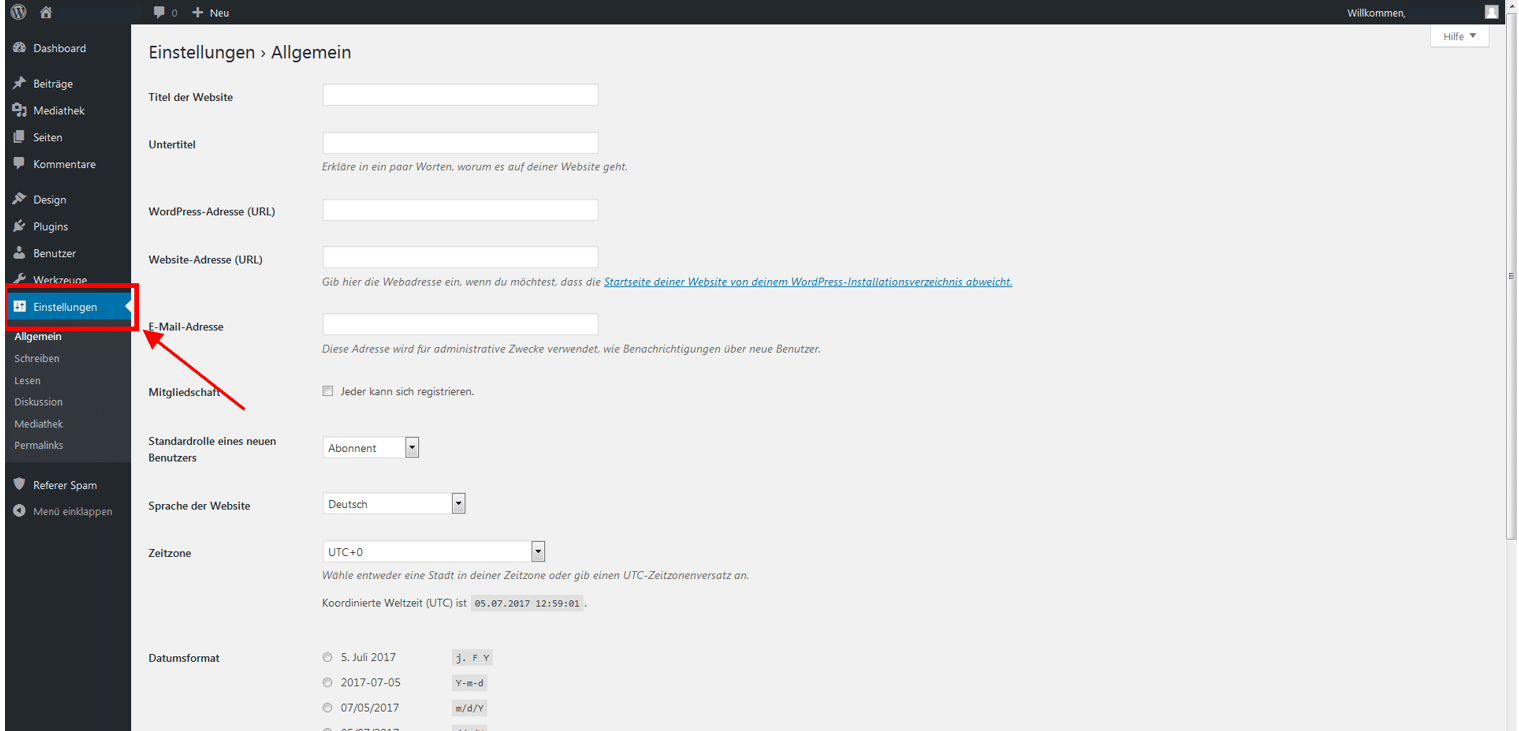
Task: Focus the 'Titel der Website' field
Action: pyautogui.click(x=460, y=95)
